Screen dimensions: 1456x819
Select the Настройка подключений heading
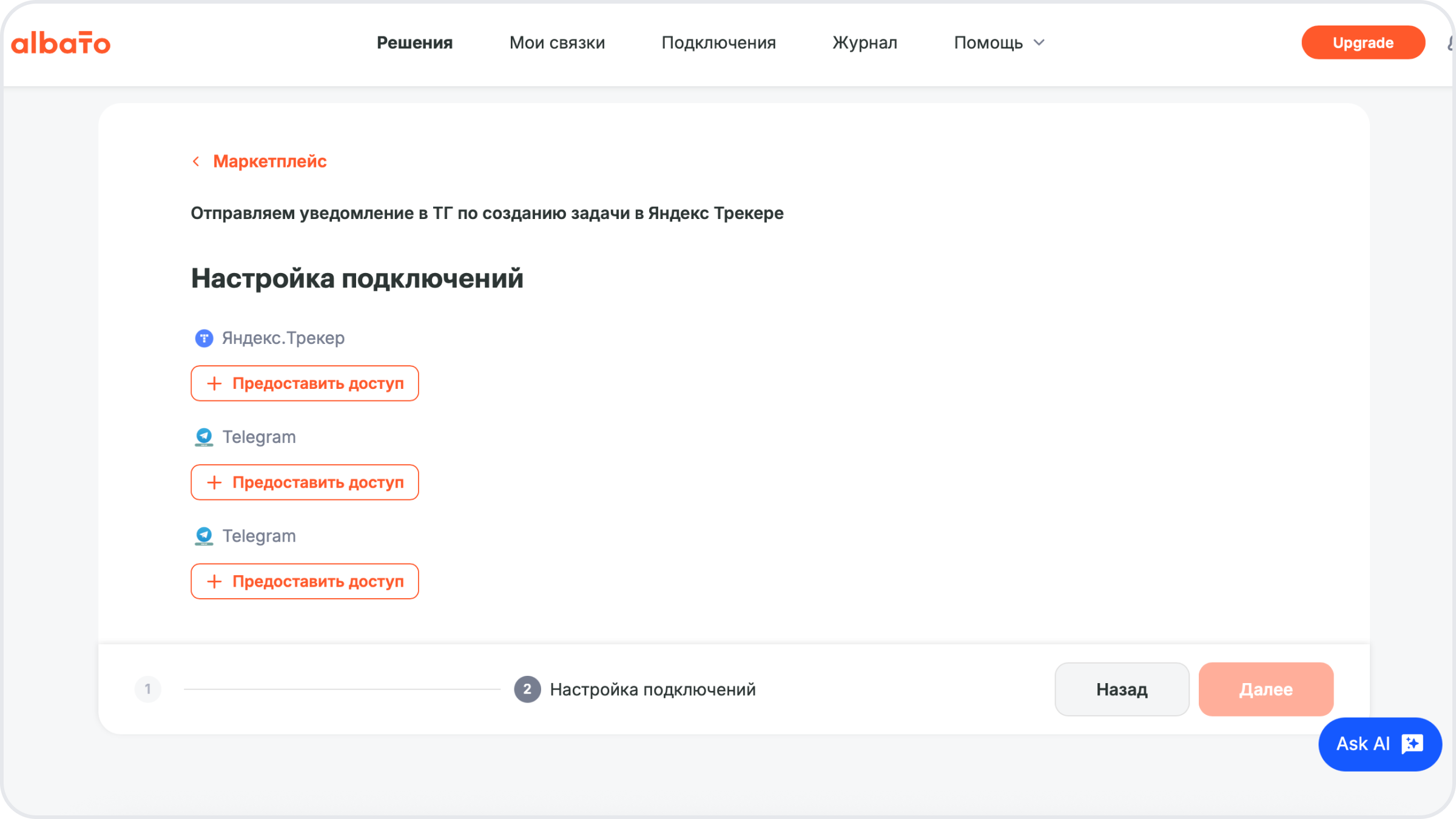point(357,278)
